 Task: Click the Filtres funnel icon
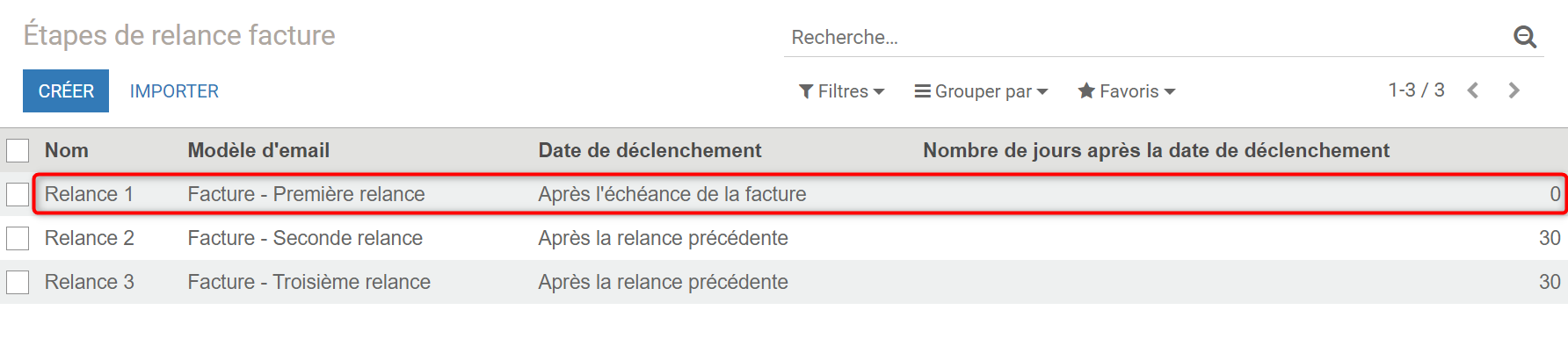[x=805, y=91]
